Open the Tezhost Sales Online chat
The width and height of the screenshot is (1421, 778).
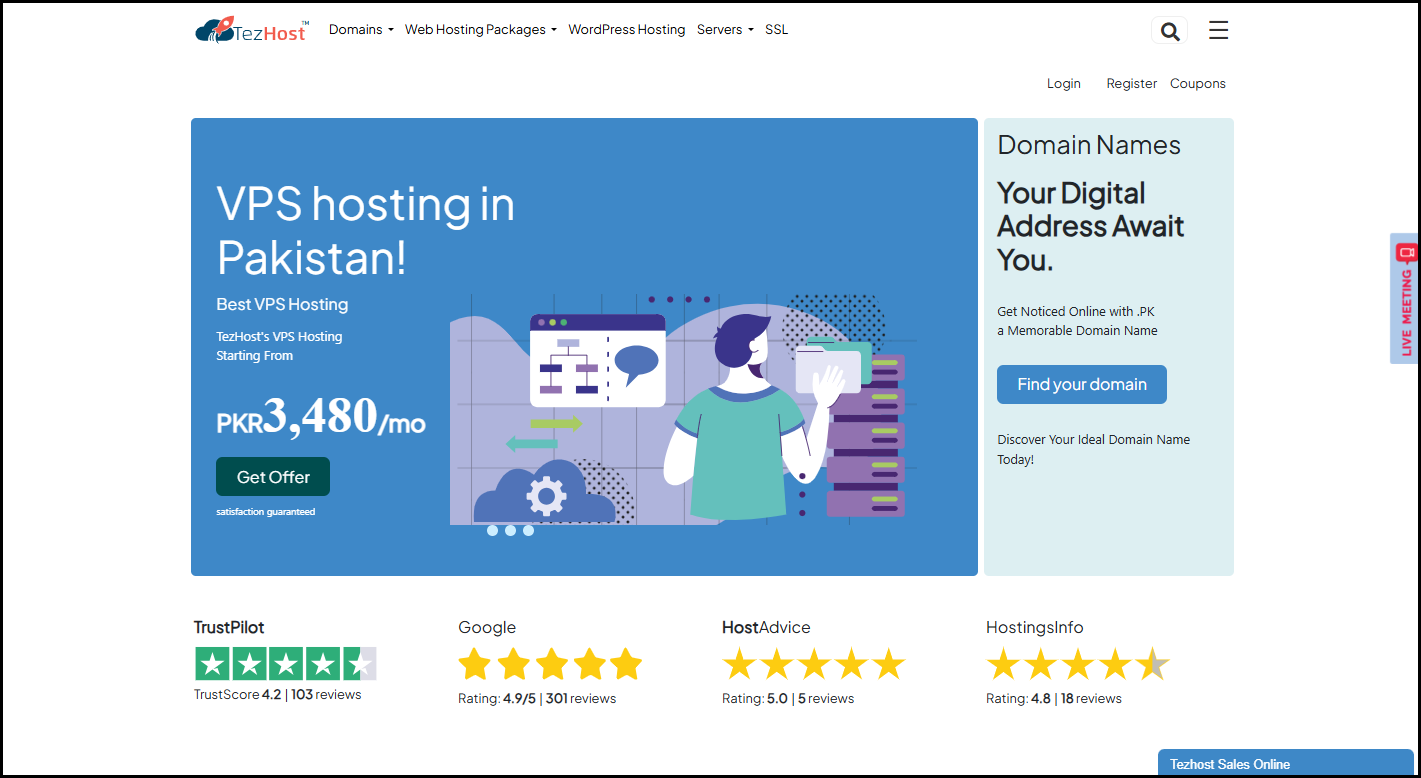tap(1284, 763)
